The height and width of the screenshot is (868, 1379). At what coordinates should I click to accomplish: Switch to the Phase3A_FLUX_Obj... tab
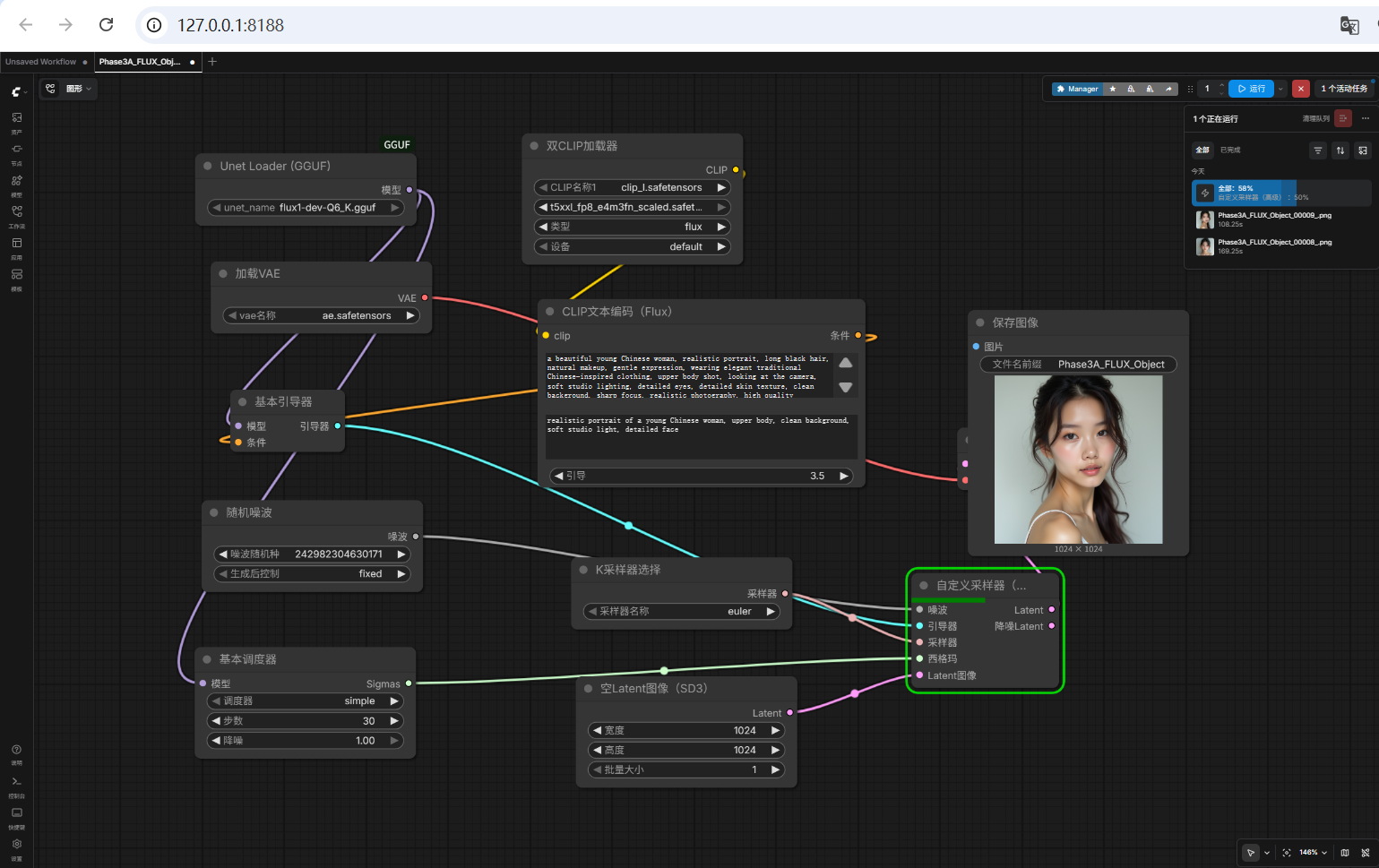pos(140,62)
